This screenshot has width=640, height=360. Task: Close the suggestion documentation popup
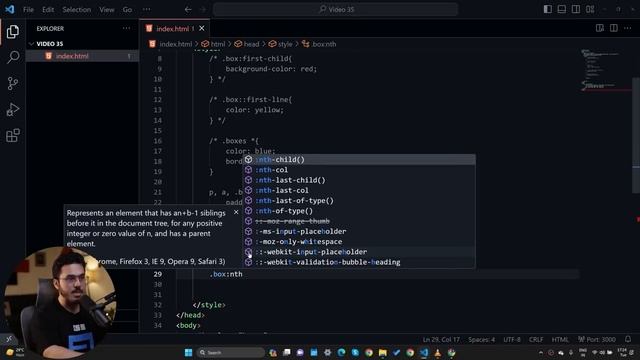236,212
